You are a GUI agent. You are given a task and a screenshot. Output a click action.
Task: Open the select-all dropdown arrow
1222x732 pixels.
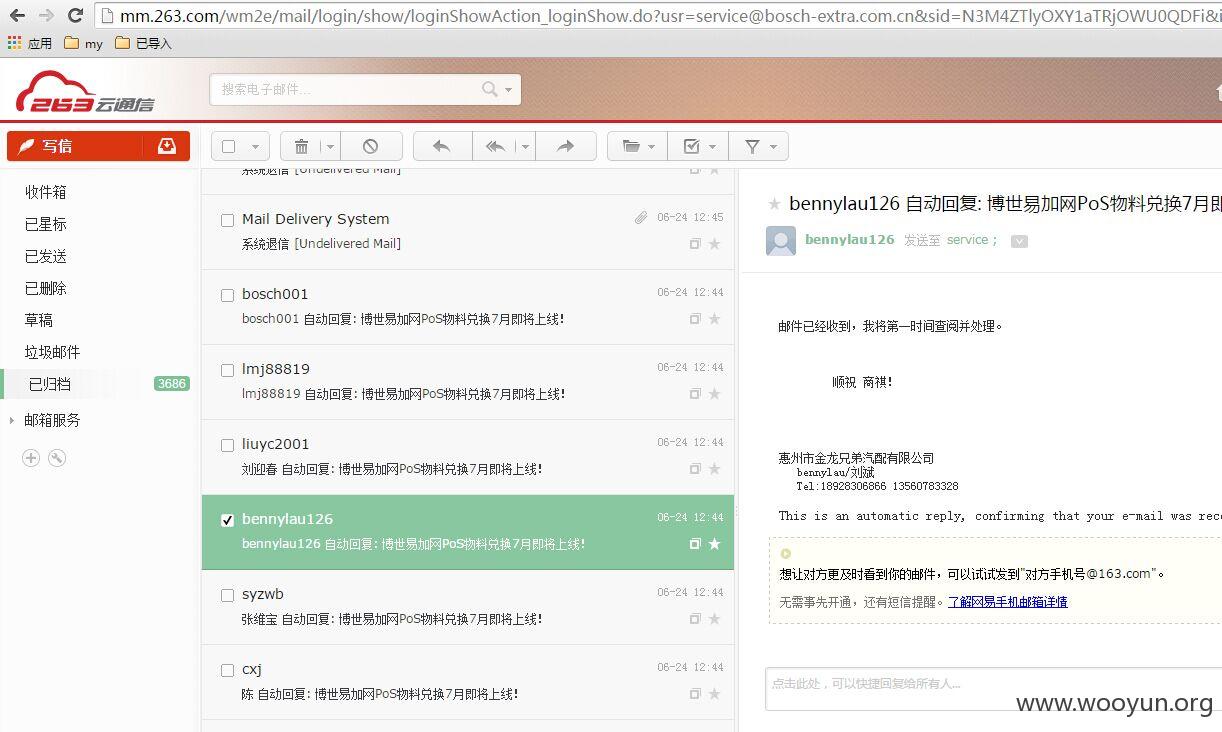(255, 147)
